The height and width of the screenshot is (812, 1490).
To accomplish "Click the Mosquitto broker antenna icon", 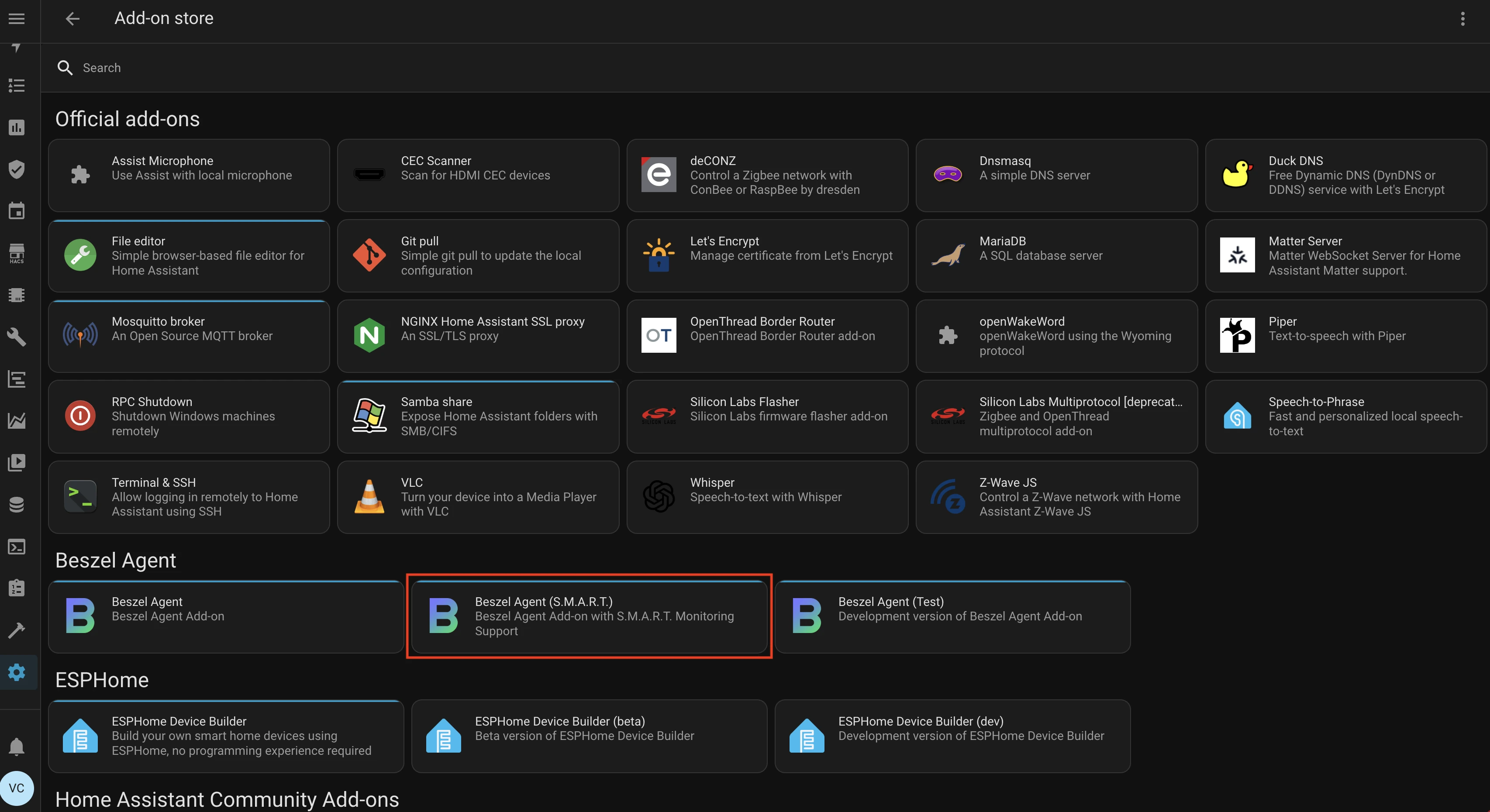I will pos(80,335).
